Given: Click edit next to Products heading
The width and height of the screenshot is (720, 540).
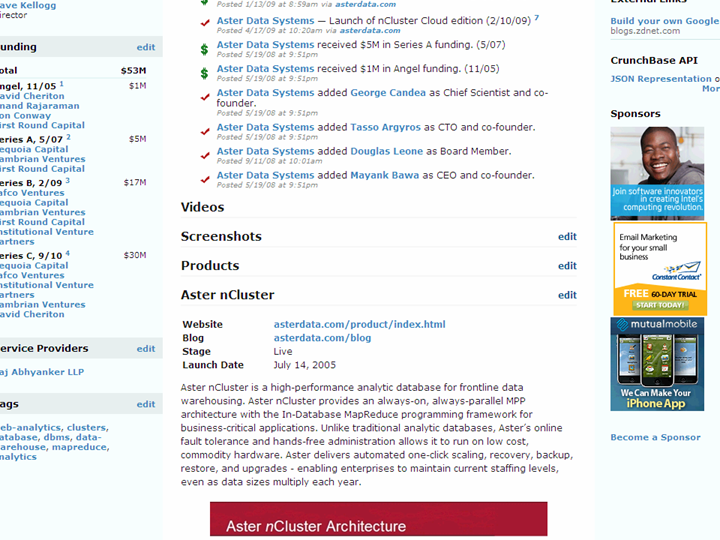Looking at the screenshot, I should pos(567,266).
